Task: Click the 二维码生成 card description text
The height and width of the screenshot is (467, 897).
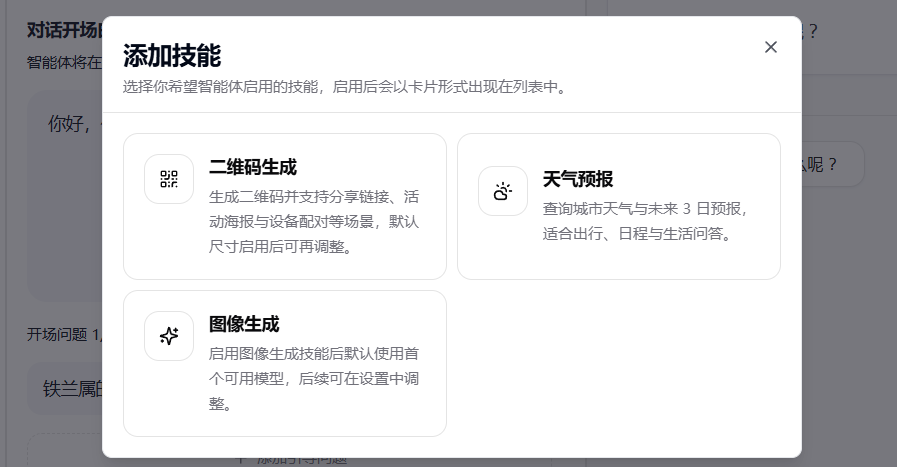Action: [313, 222]
